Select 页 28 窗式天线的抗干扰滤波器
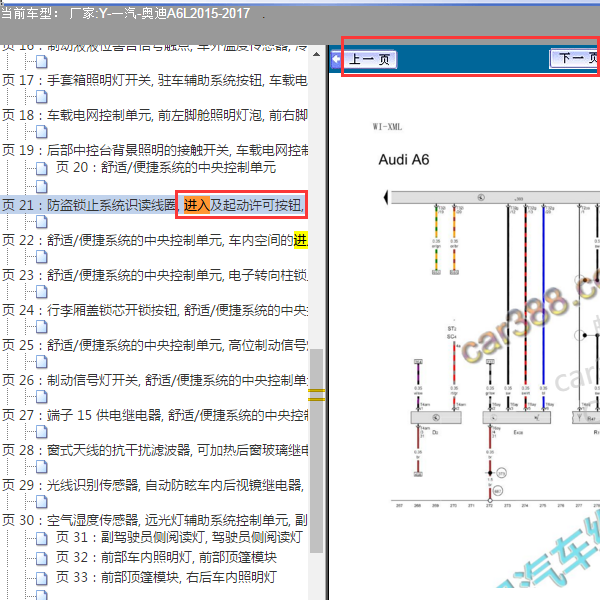The width and height of the screenshot is (600, 600). point(155,450)
